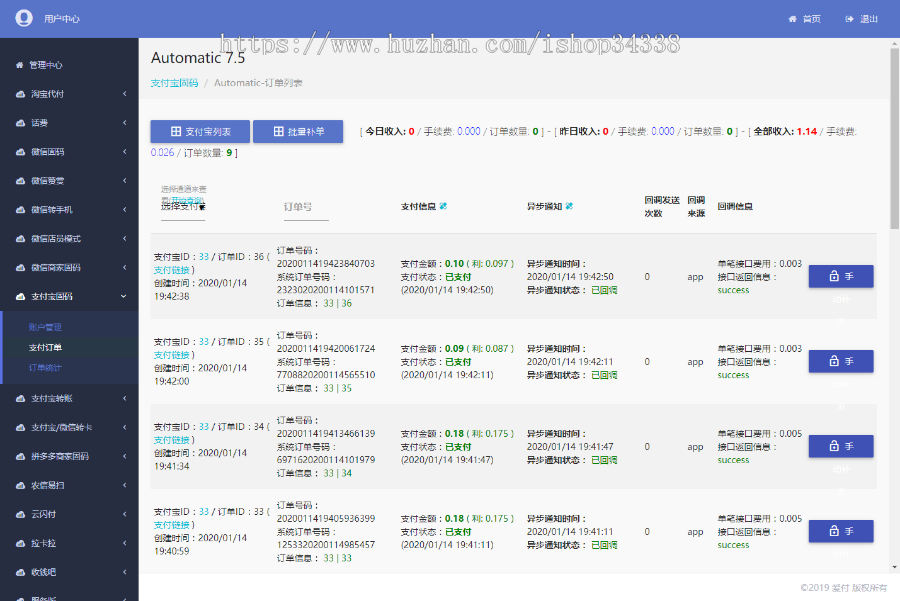Click the 批量补单 button
Viewport: 900px width, 601px height.
click(x=298, y=131)
